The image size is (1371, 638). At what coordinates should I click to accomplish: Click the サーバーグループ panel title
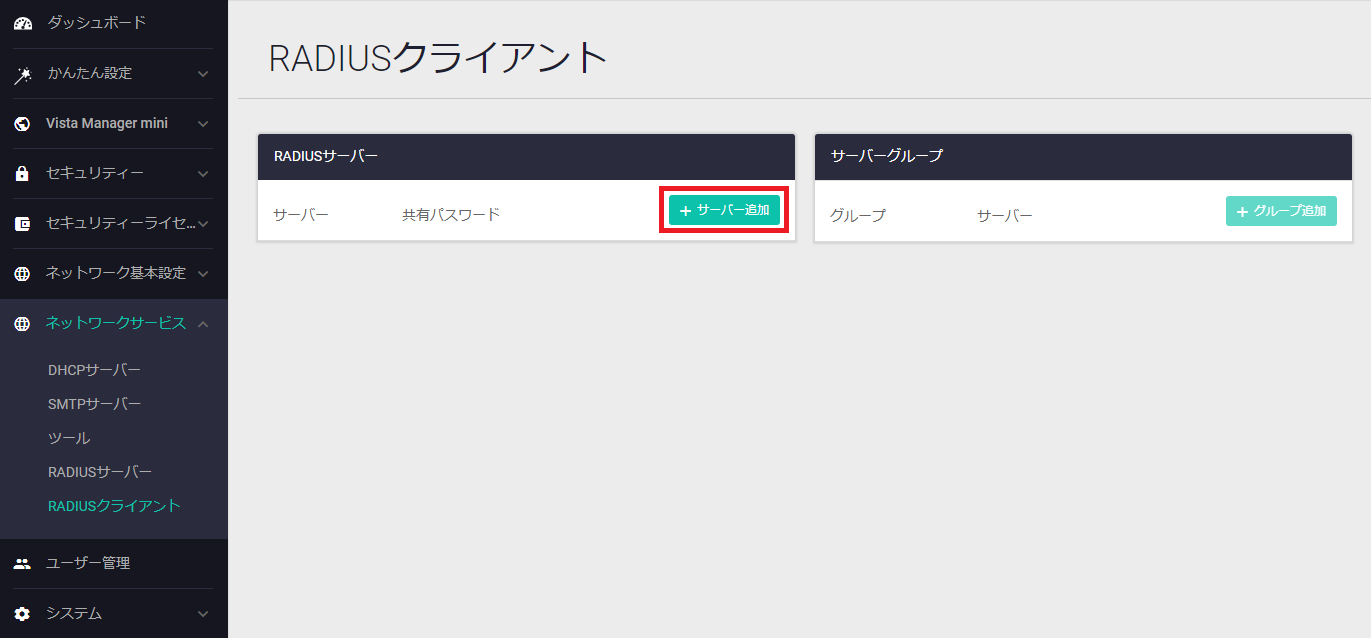[887, 157]
